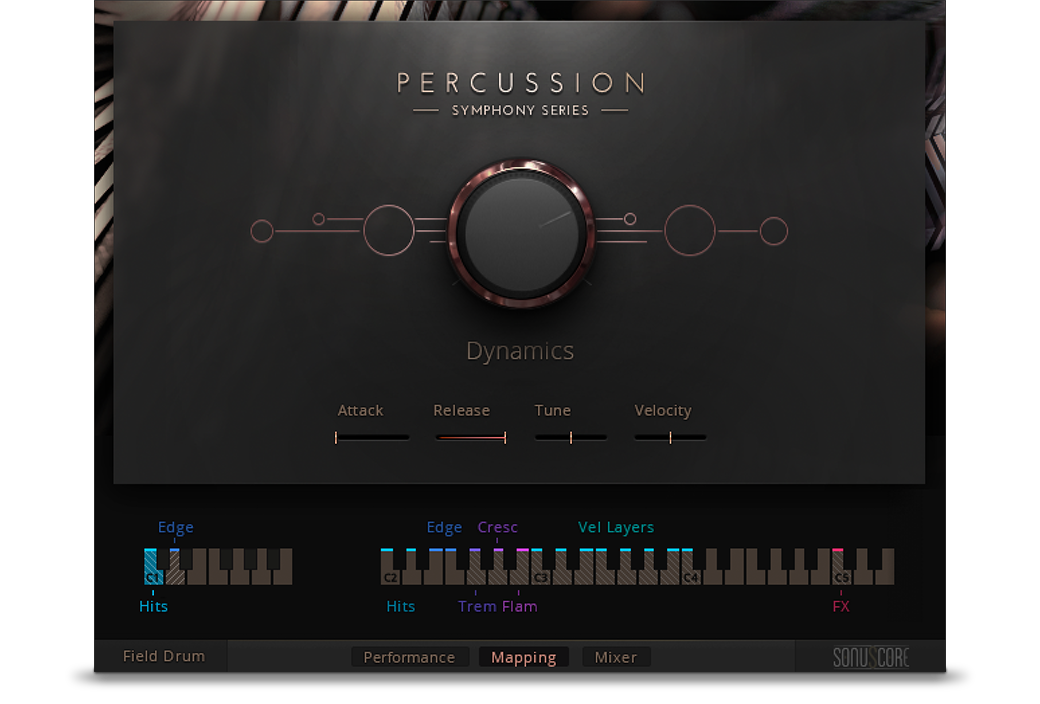Click the Velocity slider
The width and height of the screenshot is (1040, 704).
(670, 437)
